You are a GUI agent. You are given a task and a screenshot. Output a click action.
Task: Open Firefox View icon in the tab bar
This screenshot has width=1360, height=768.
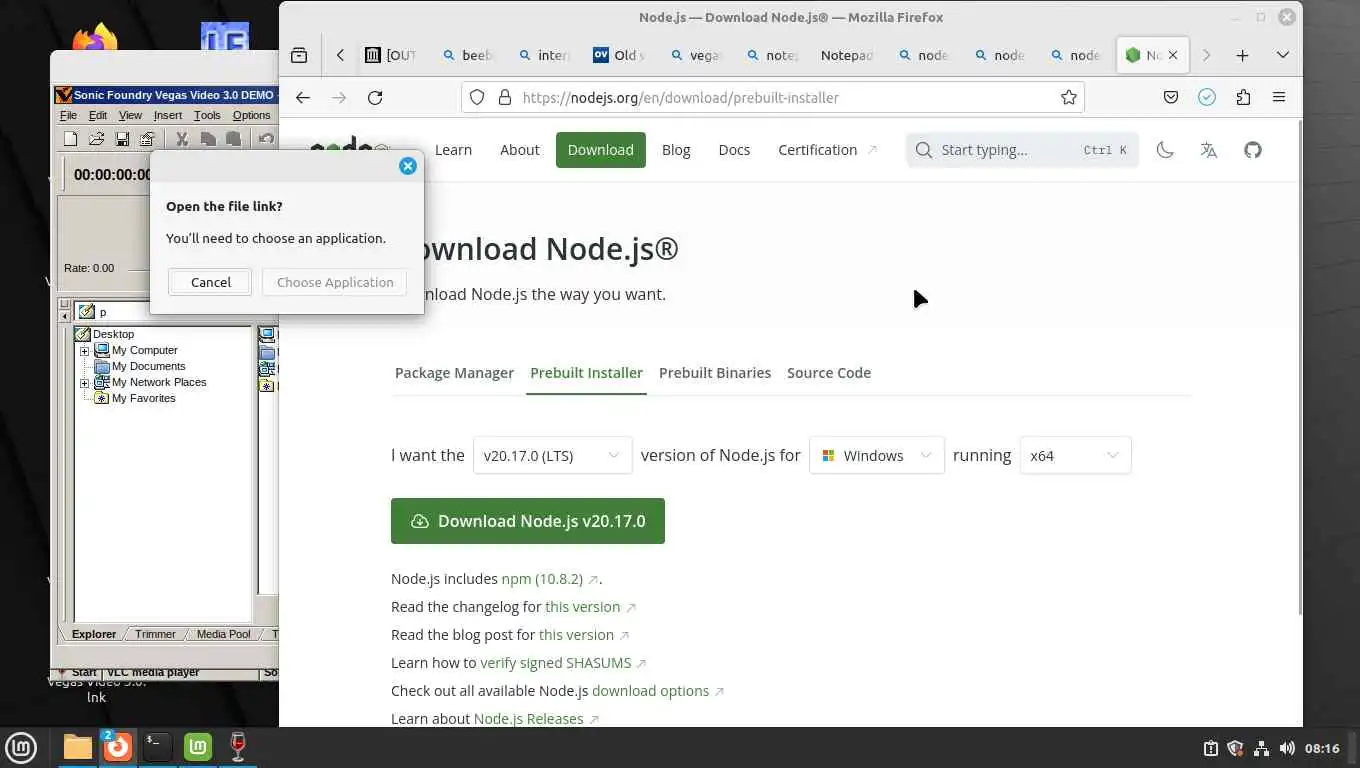[x=299, y=55]
